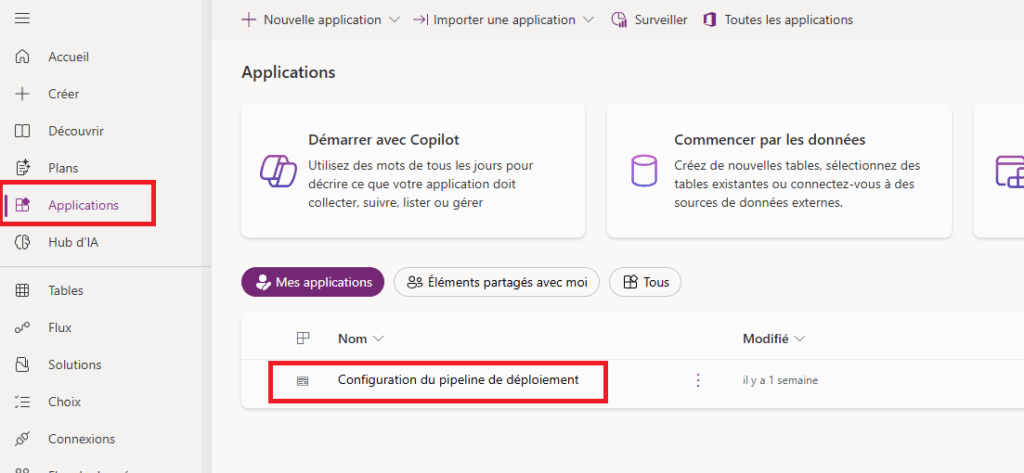
Task: Click the Connexions plug icon
Action: 22,439
